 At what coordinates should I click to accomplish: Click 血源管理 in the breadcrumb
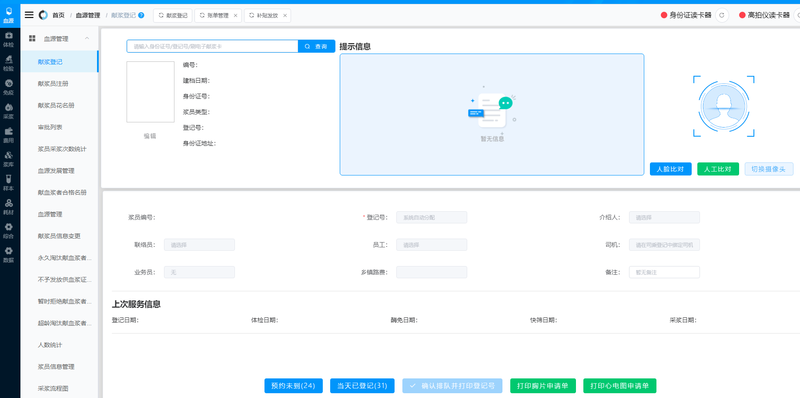click(88, 15)
